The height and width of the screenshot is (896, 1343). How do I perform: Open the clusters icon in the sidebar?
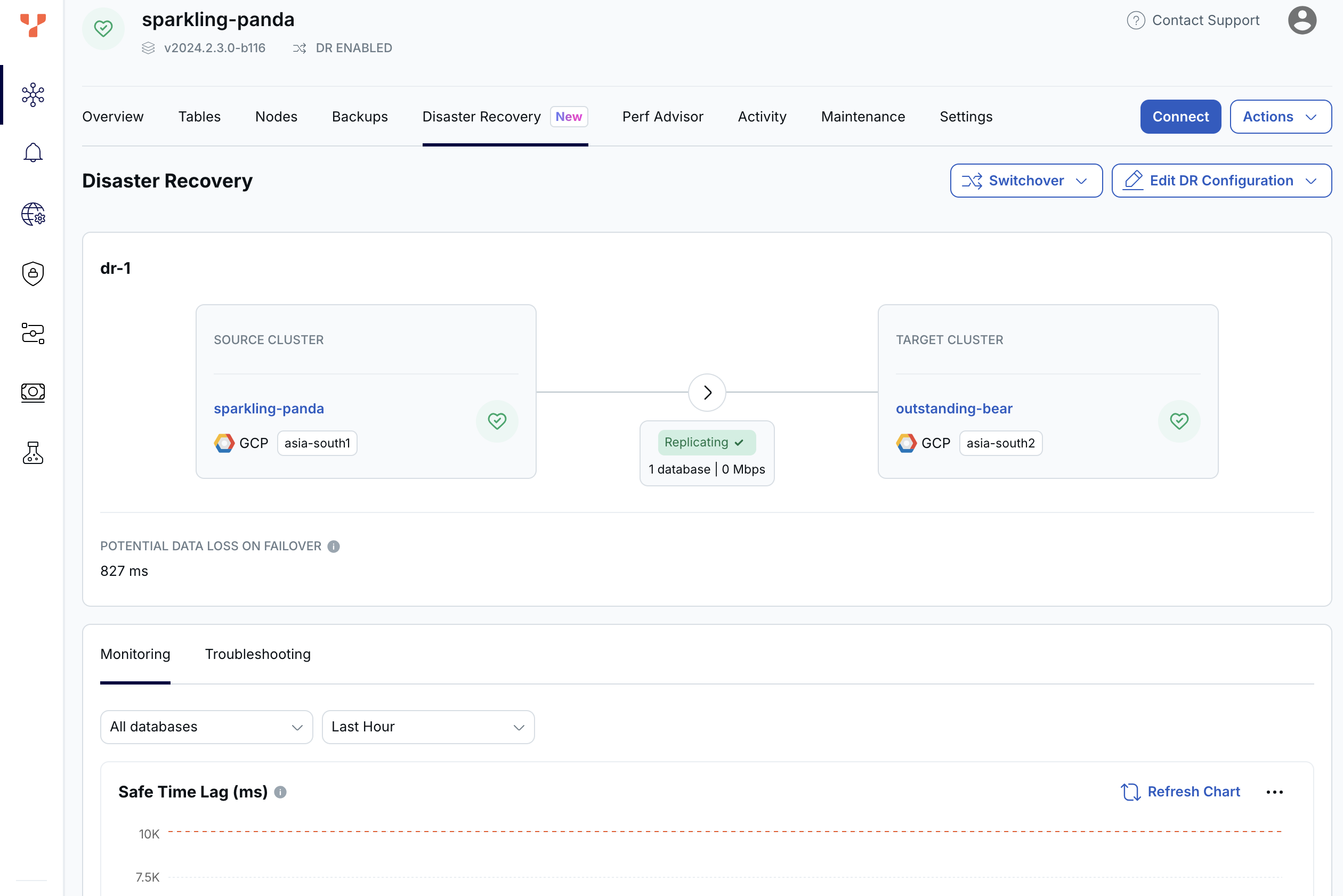(33, 95)
